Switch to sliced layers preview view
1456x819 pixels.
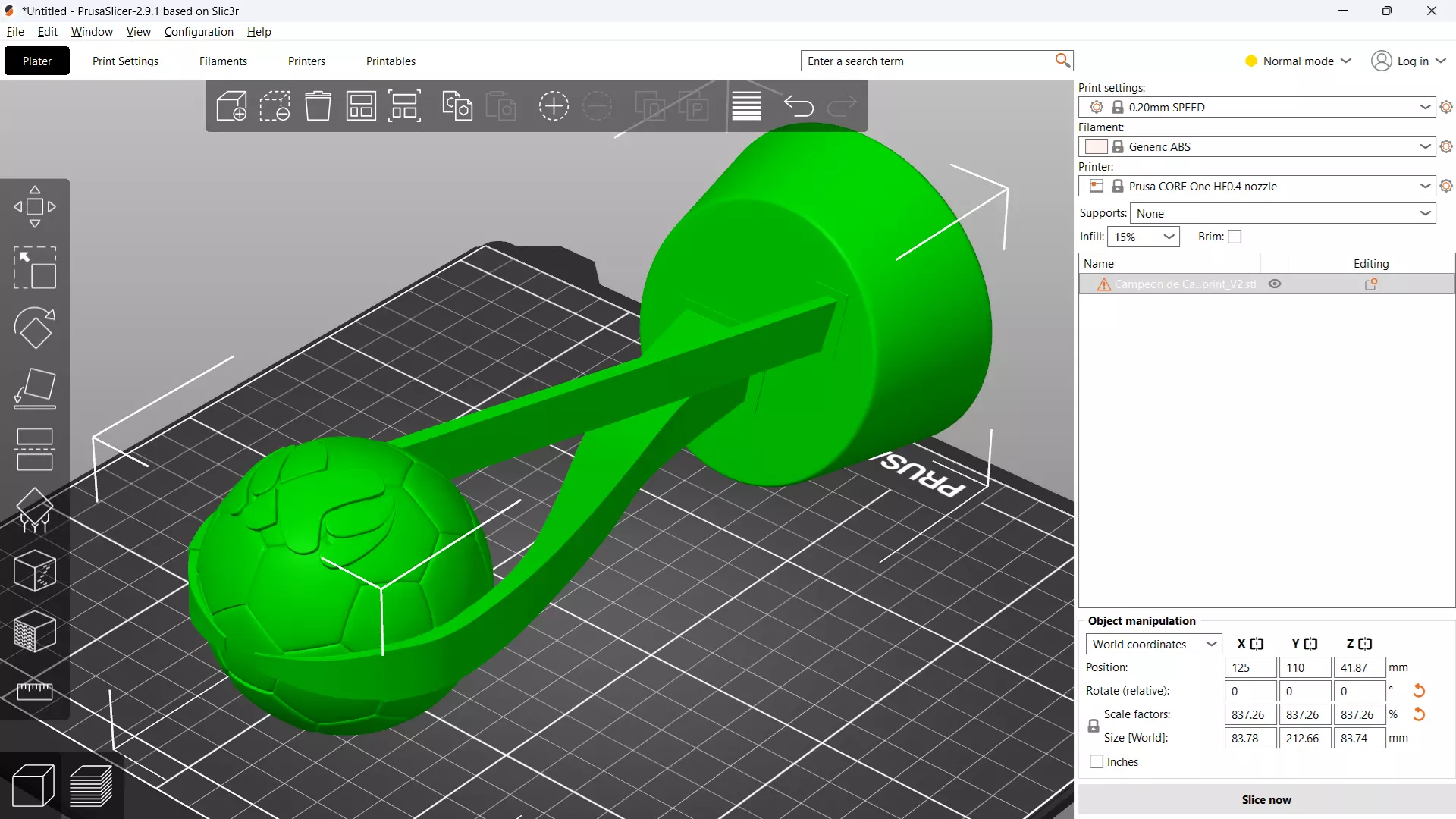tap(91, 786)
